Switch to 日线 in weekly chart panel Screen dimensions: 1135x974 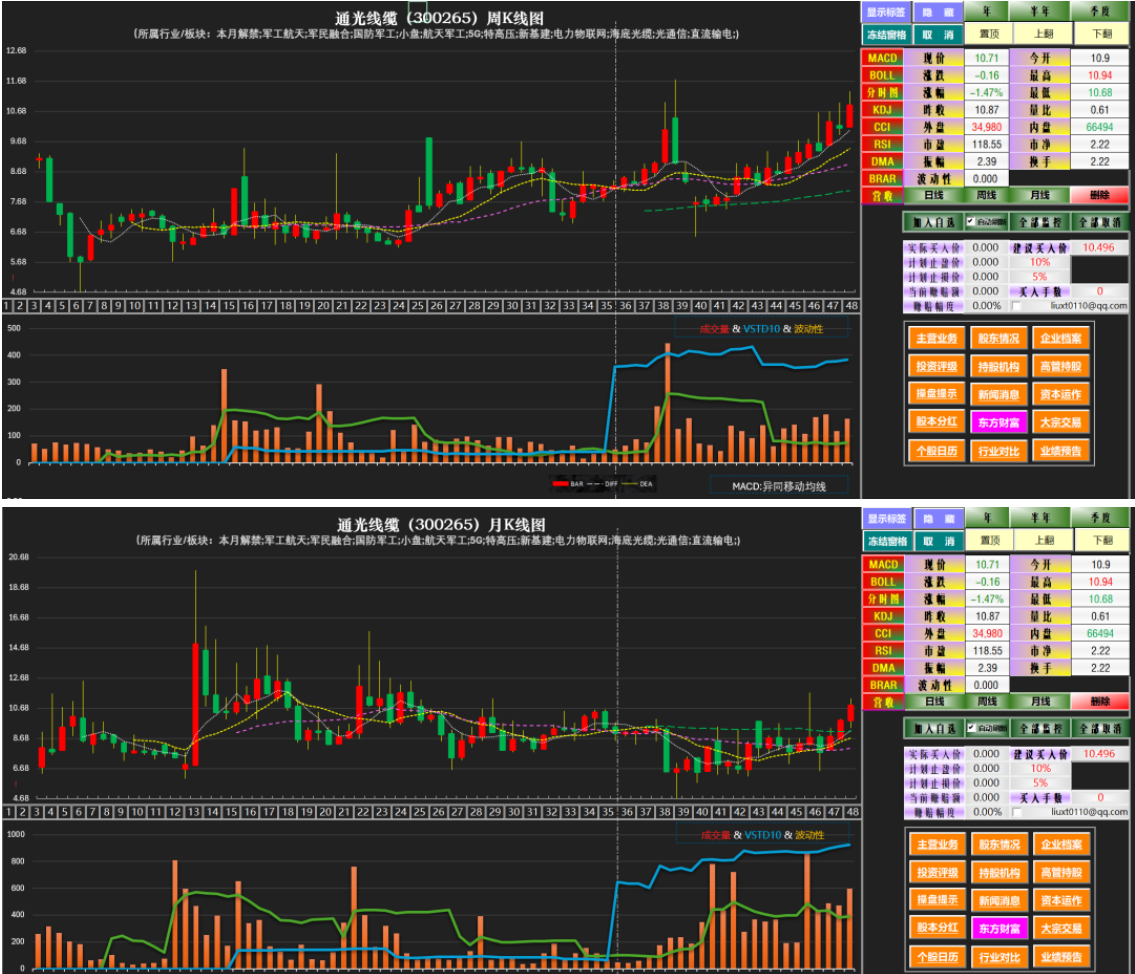pos(934,195)
